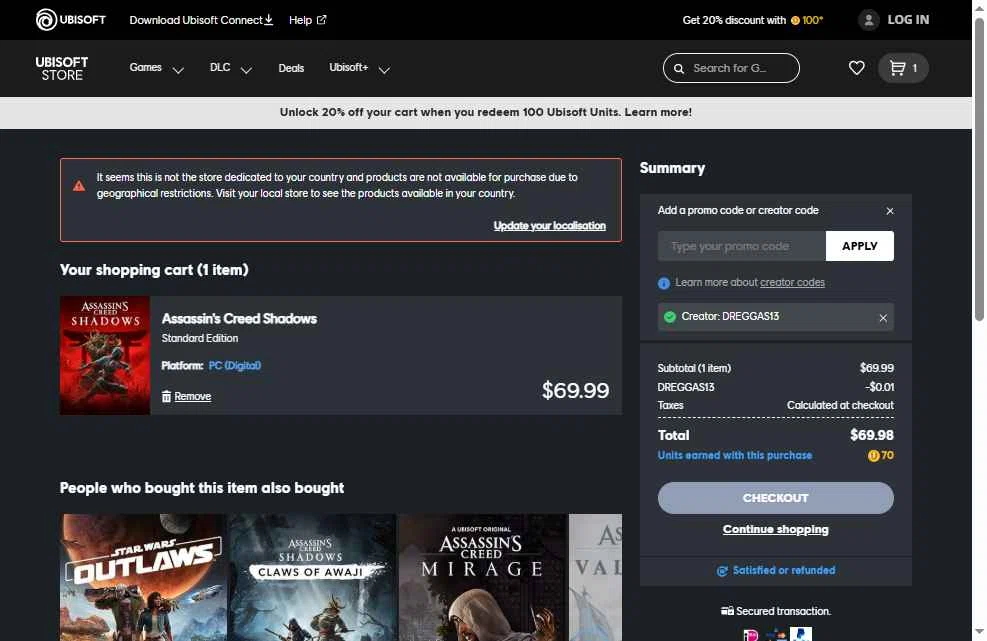Expand the Ubisoft+ menu chevron

pos(384,70)
